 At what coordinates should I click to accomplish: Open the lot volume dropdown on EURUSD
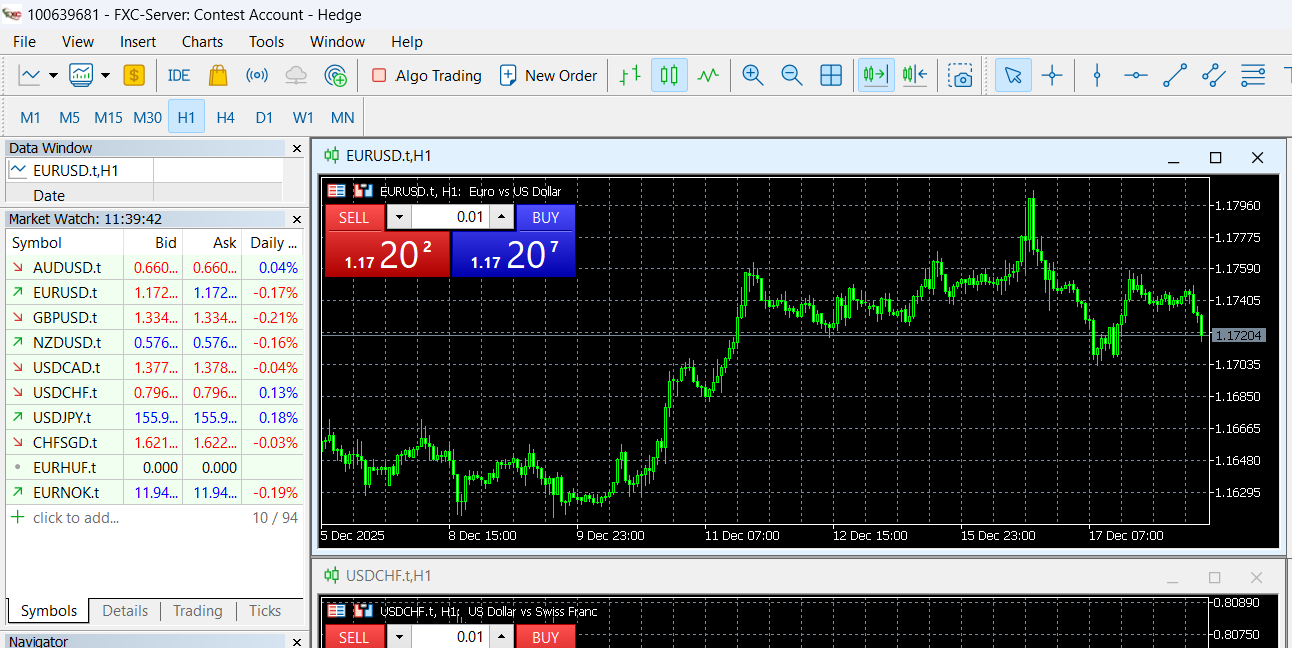(399, 217)
